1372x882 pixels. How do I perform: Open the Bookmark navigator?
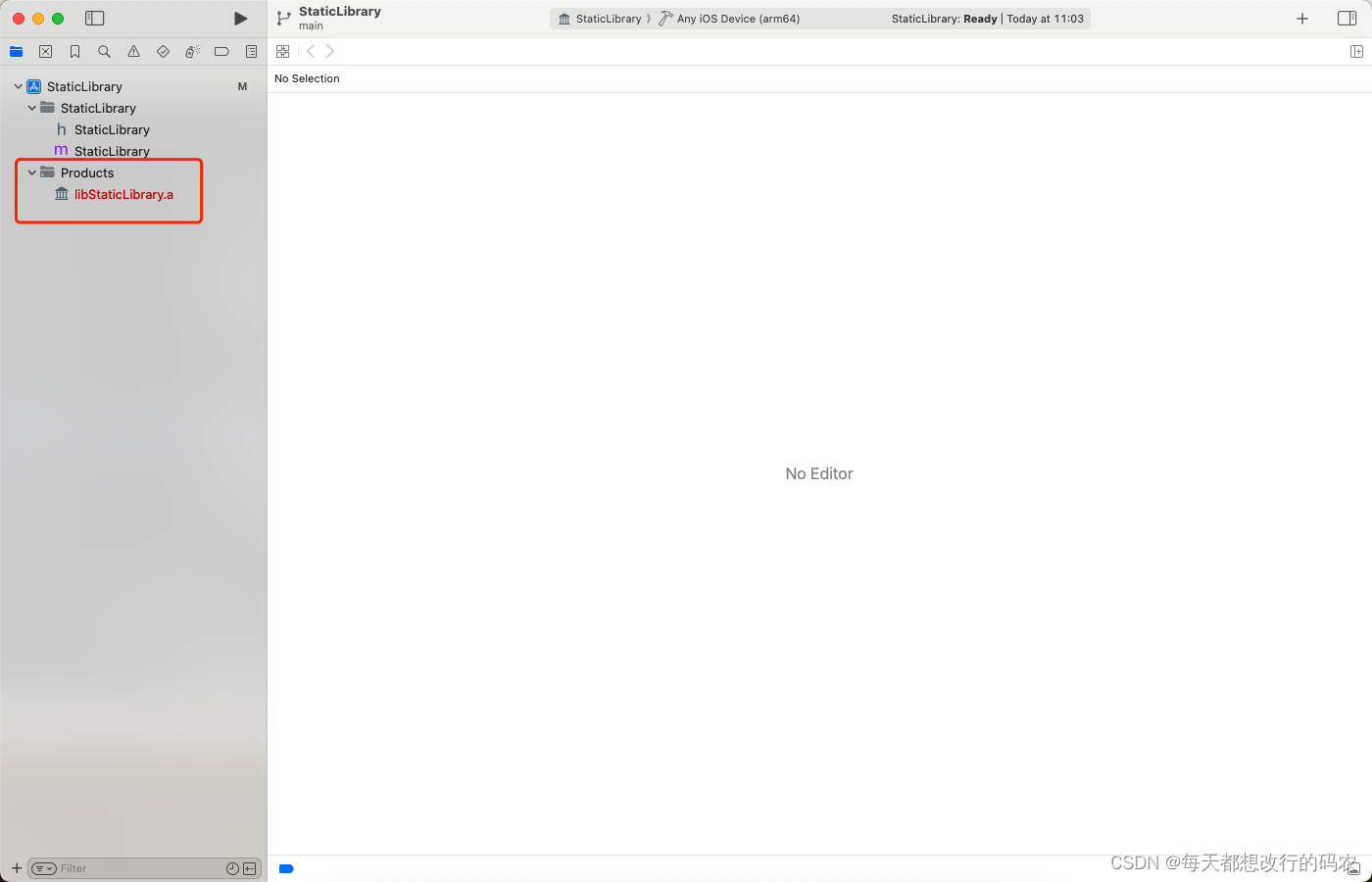[75, 52]
